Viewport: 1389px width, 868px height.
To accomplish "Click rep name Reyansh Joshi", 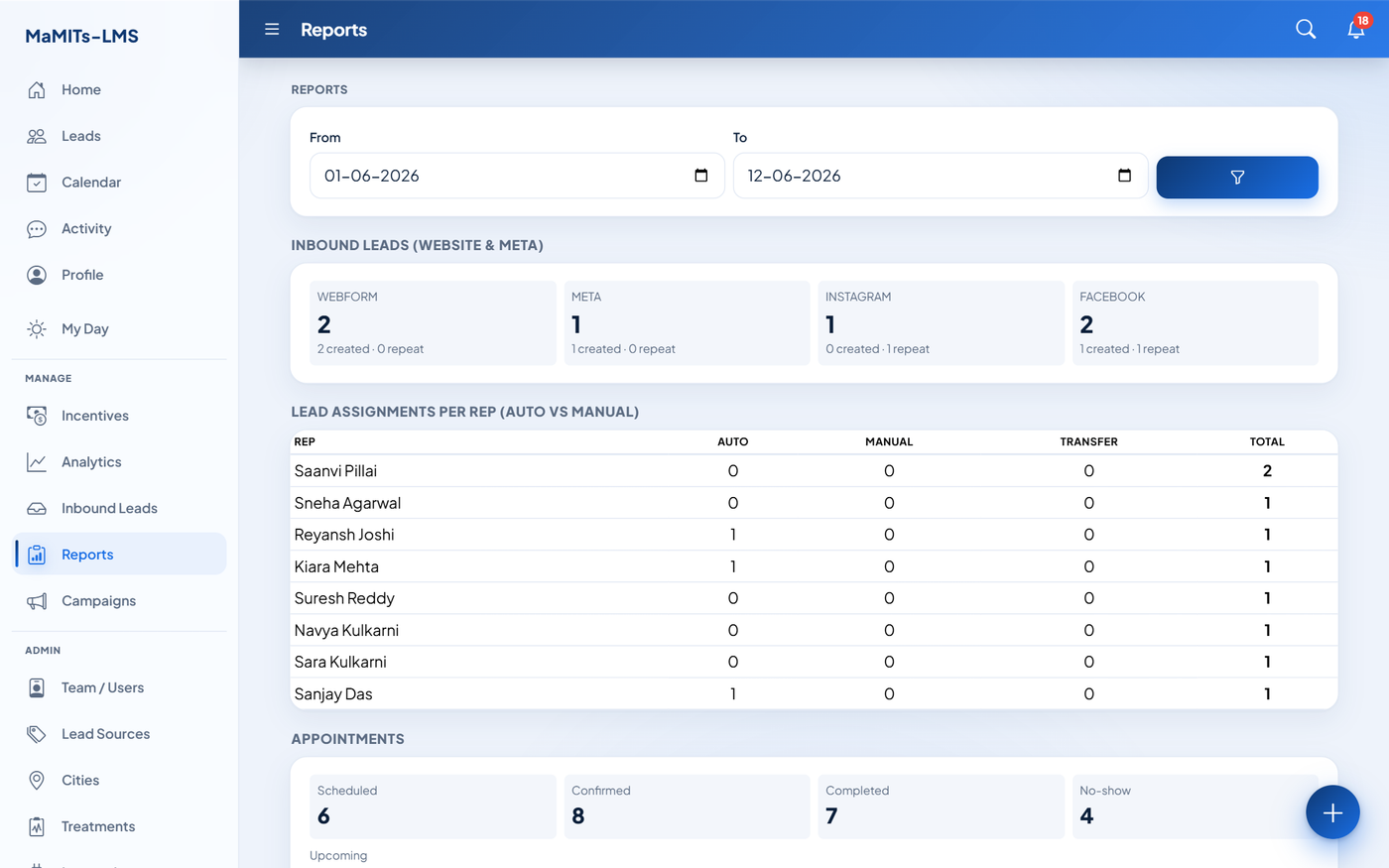I will [x=344, y=535].
